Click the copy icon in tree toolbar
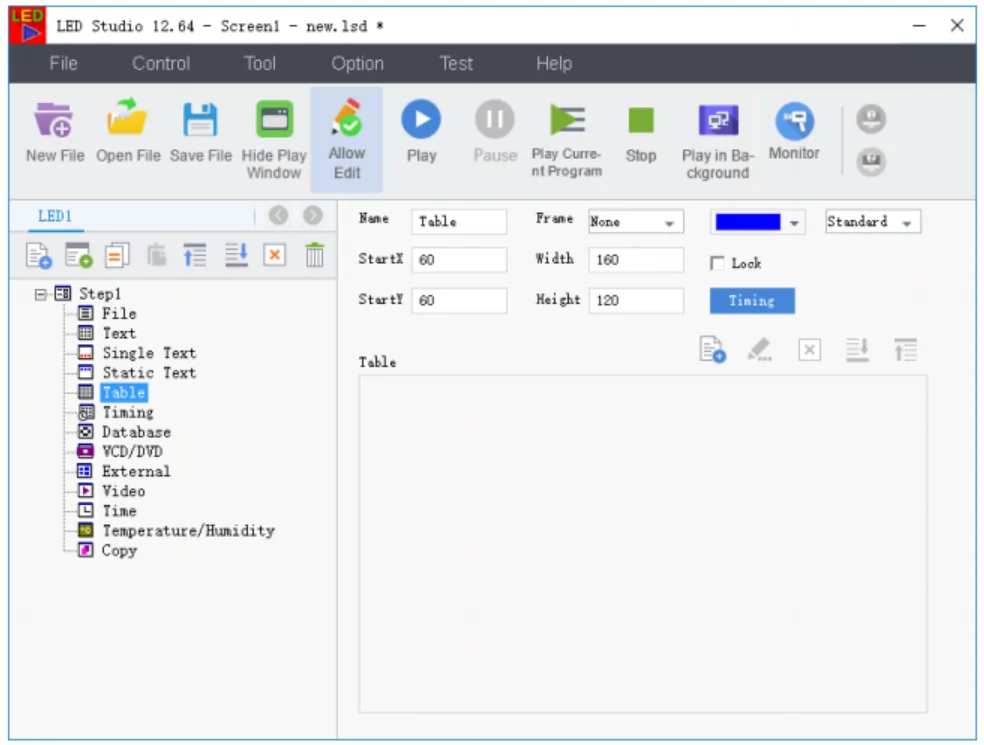 click(117, 255)
